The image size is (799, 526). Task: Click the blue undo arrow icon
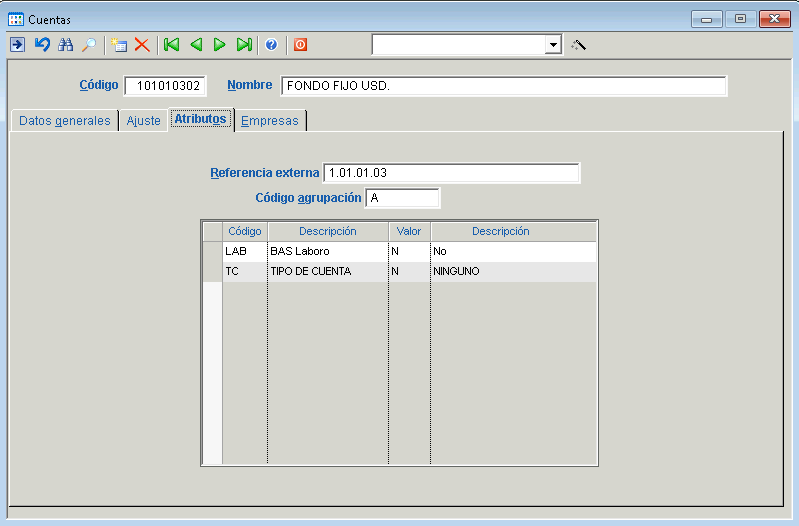click(x=42, y=45)
